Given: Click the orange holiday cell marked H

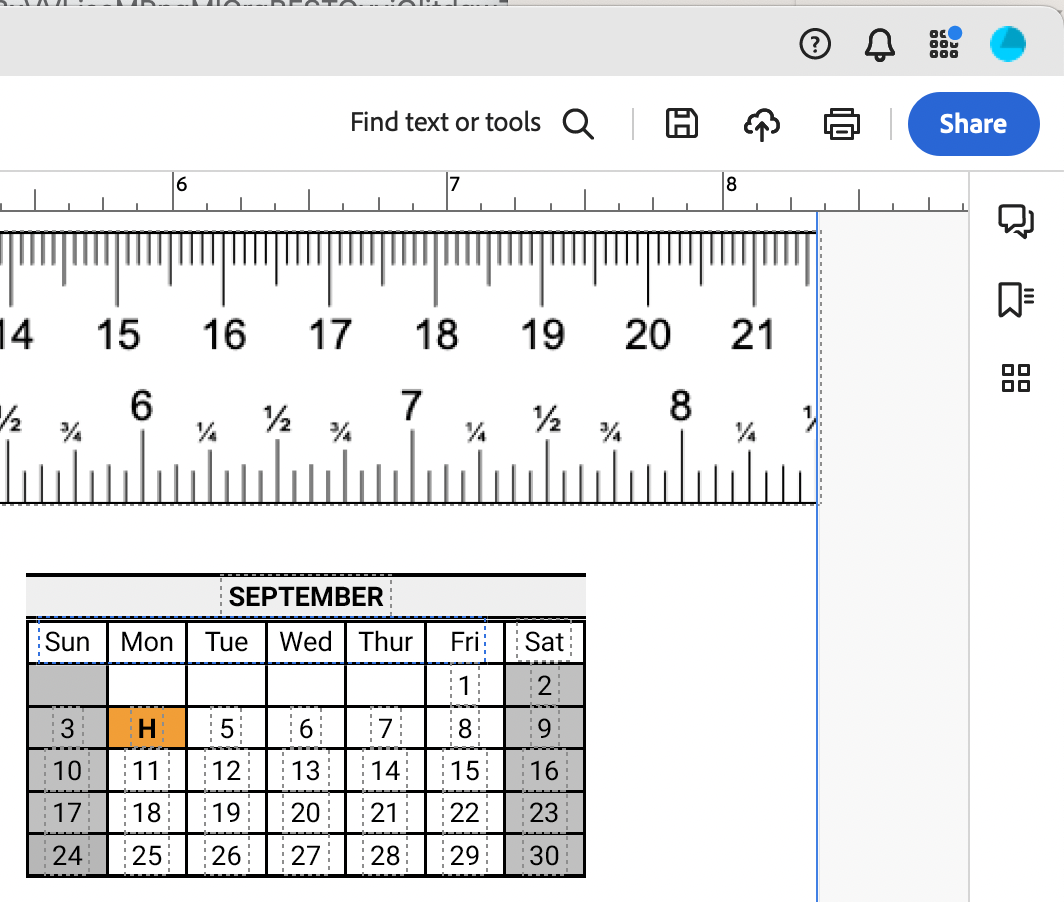Looking at the screenshot, I should (x=146, y=729).
